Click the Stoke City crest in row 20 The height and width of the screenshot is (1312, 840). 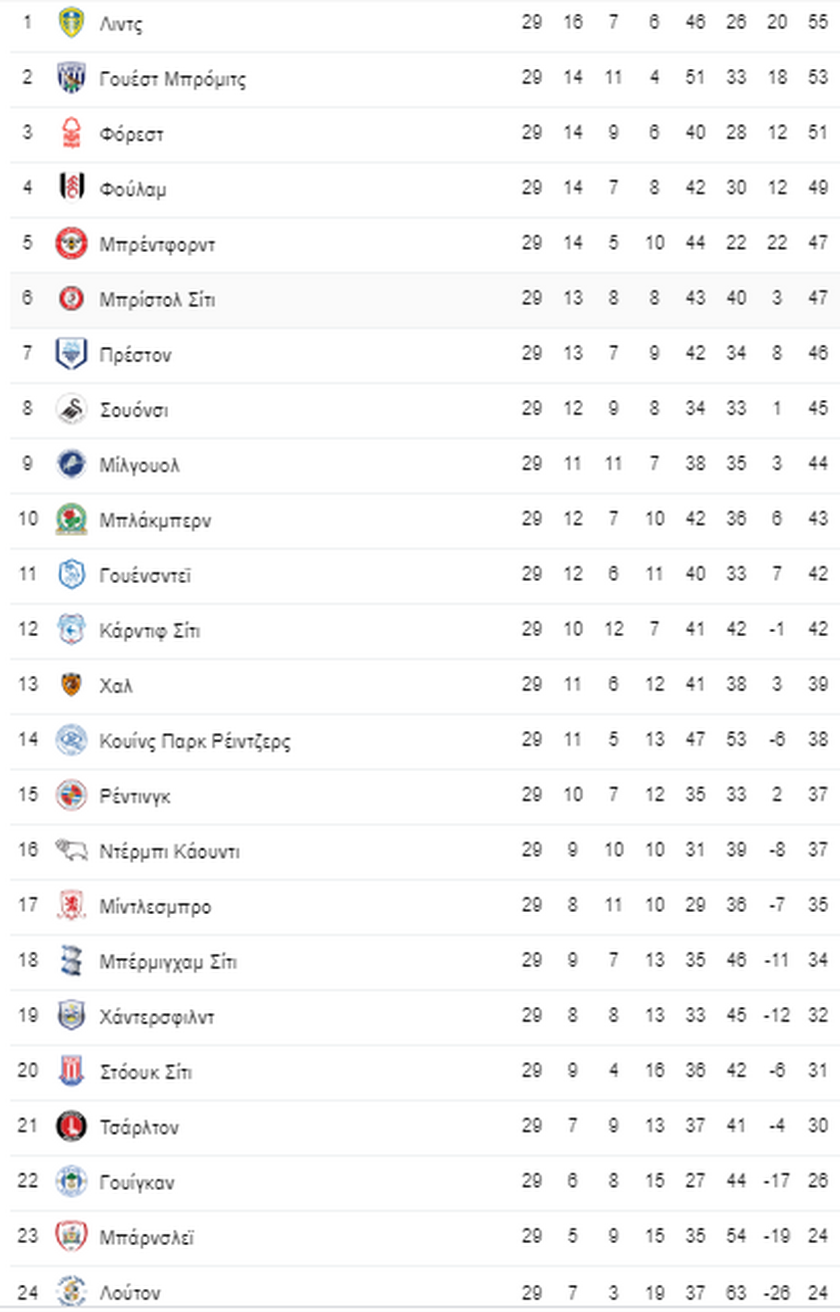click(x=71, y=1071)
